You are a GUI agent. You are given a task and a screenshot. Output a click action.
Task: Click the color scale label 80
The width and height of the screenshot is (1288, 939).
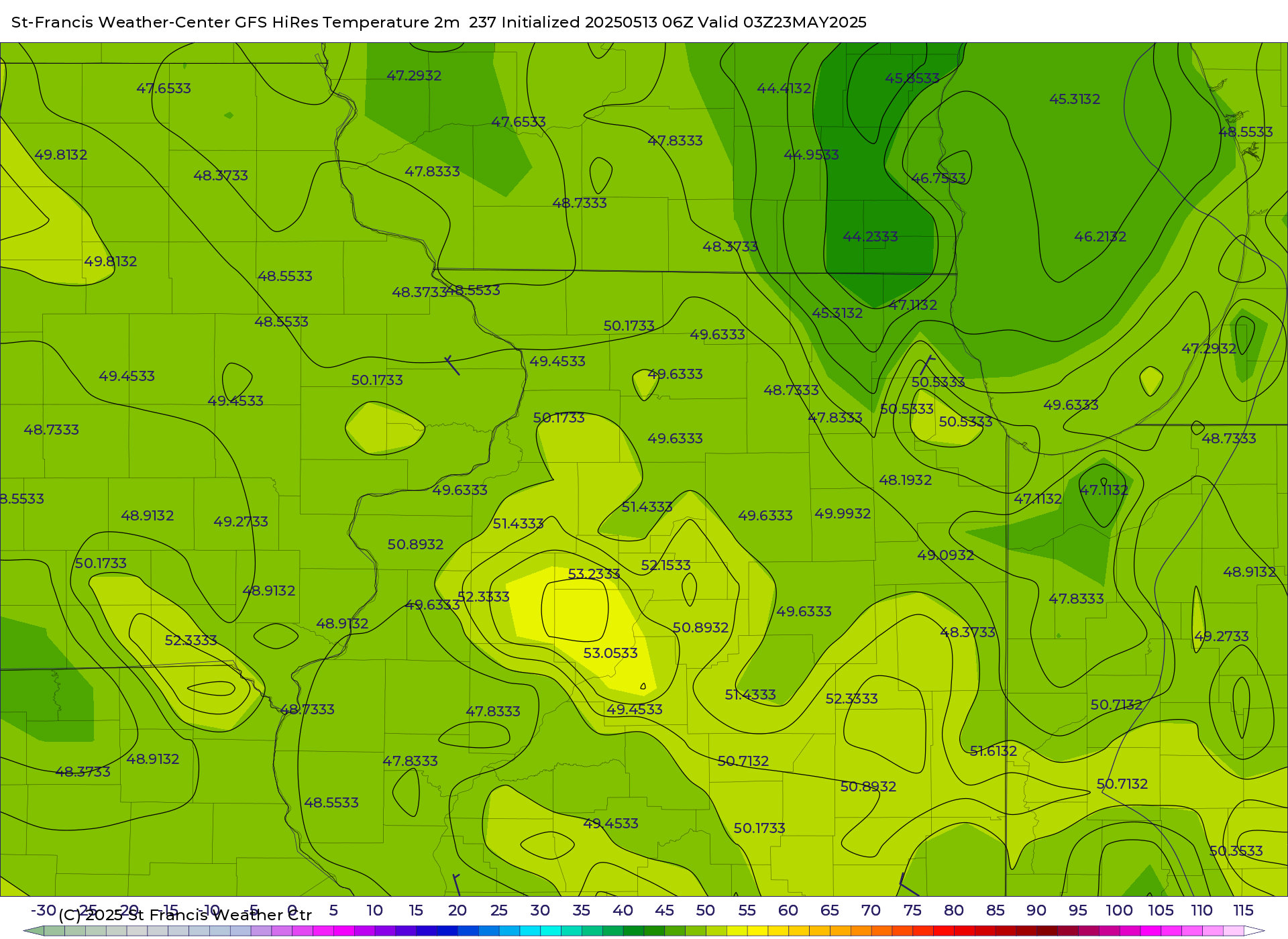pyautogui.click(x=954, y=911)
